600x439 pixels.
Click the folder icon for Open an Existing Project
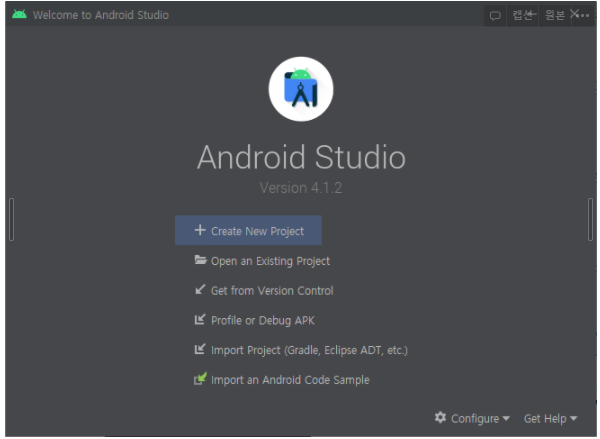click(200, 260)
